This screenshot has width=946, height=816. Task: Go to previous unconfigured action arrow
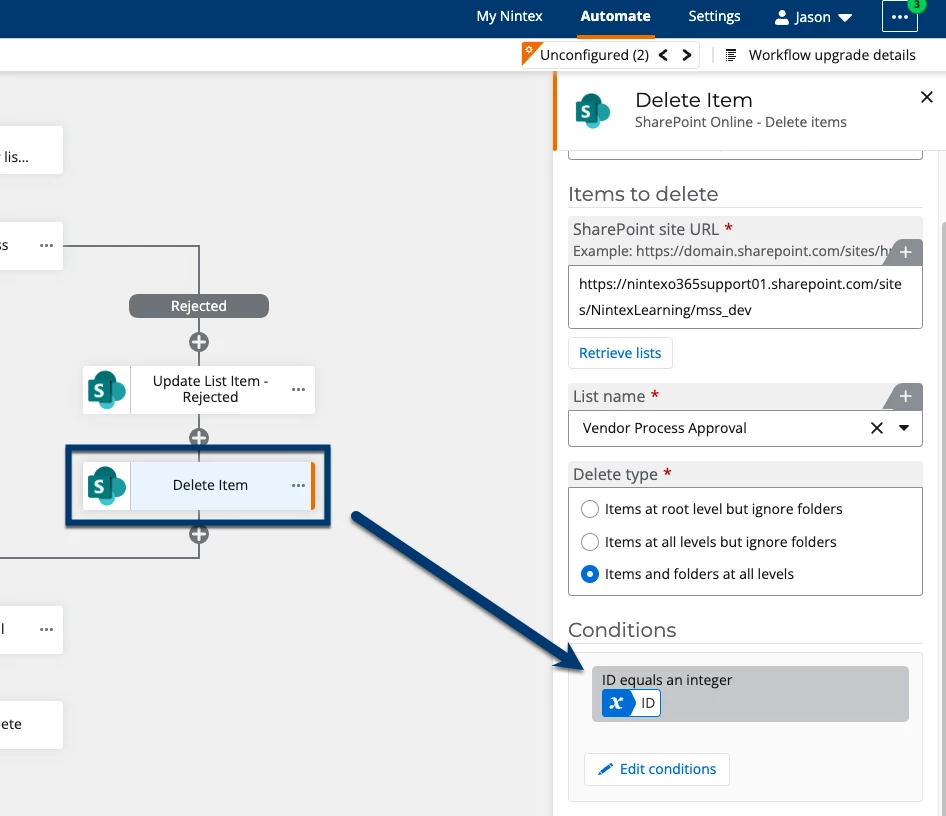663,55
